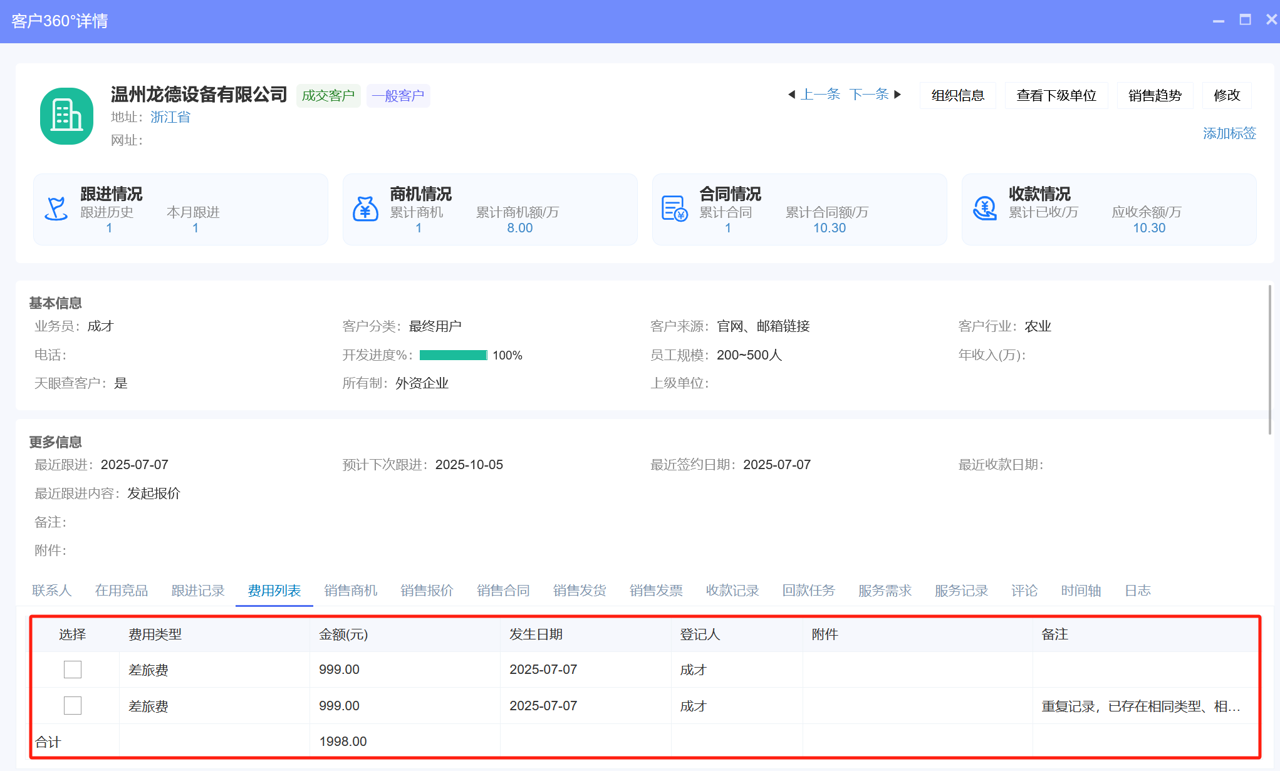Open the 时间轴 tab
The height and width of the screenshot is (771, 1280).
coord(1080,590)
